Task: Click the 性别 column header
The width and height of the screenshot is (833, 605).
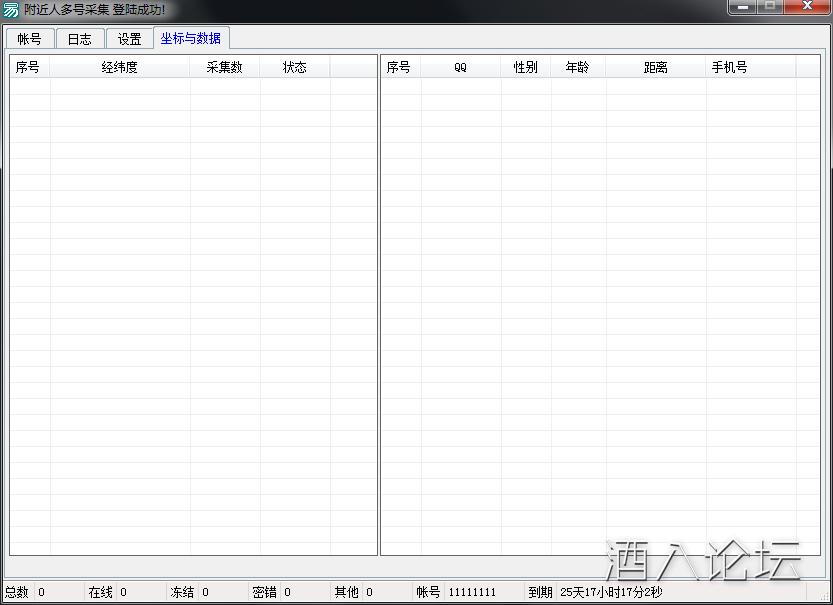Action: [x=525, y=68]
